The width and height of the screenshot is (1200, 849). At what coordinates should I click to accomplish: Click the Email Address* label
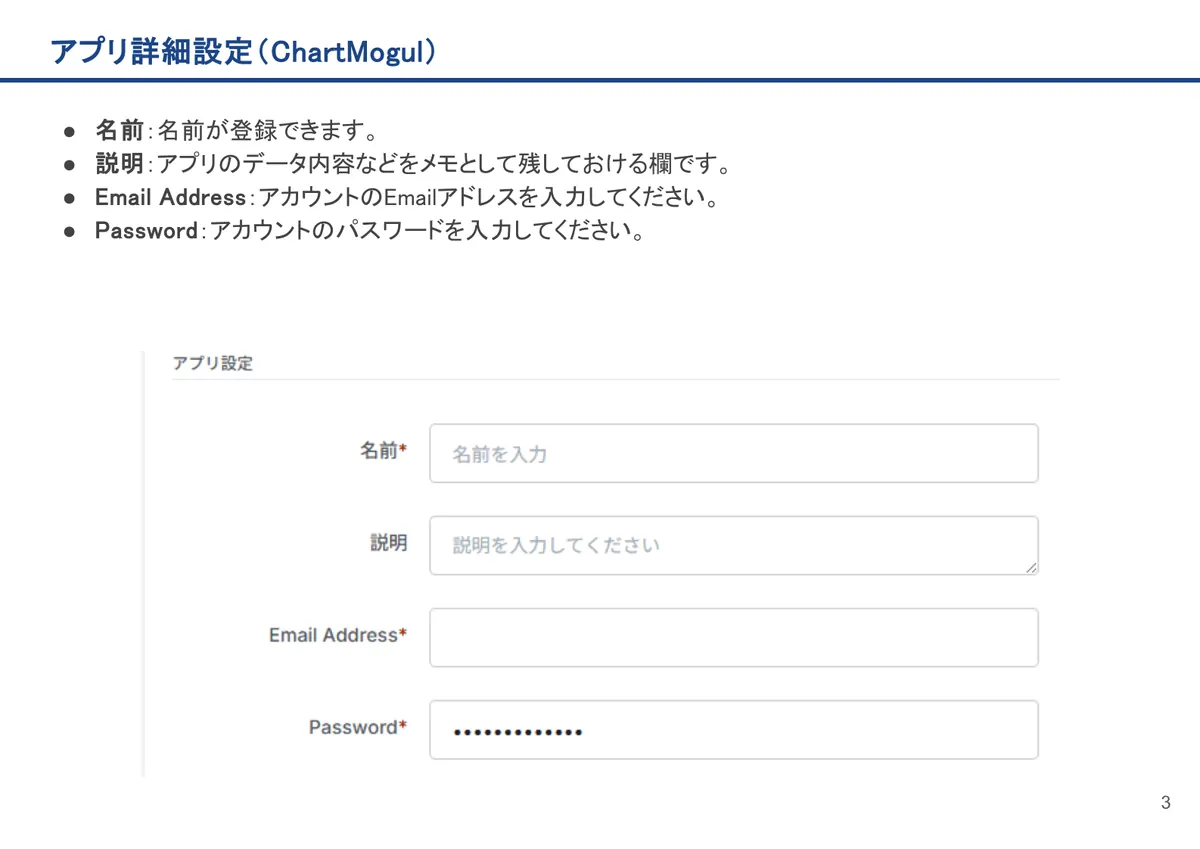[338, 635]
